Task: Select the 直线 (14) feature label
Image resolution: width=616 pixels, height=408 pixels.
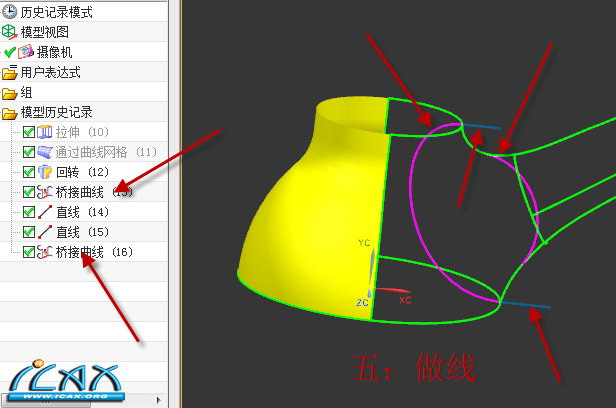Action: point(82,212)
